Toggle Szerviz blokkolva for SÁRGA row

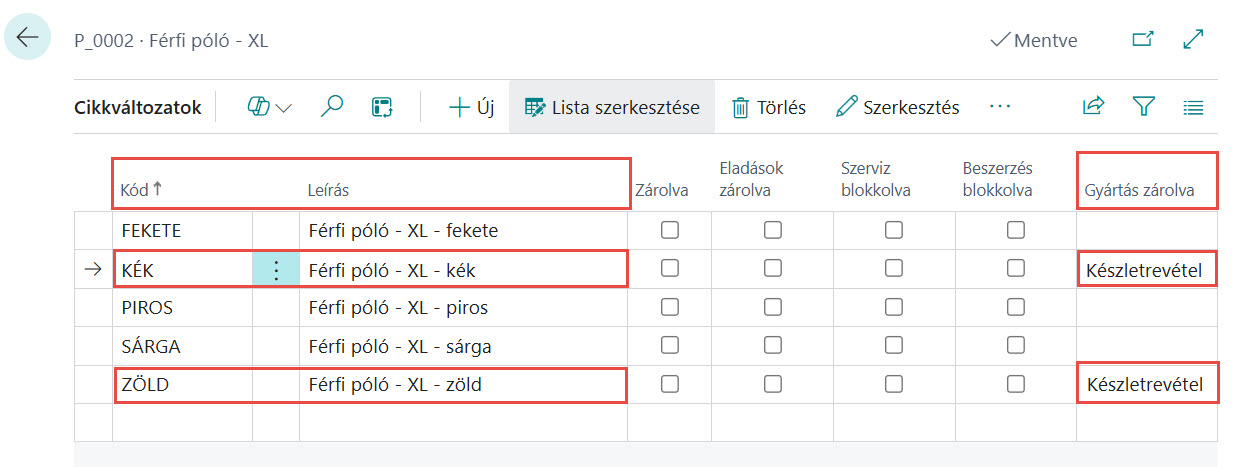point(894,345)
